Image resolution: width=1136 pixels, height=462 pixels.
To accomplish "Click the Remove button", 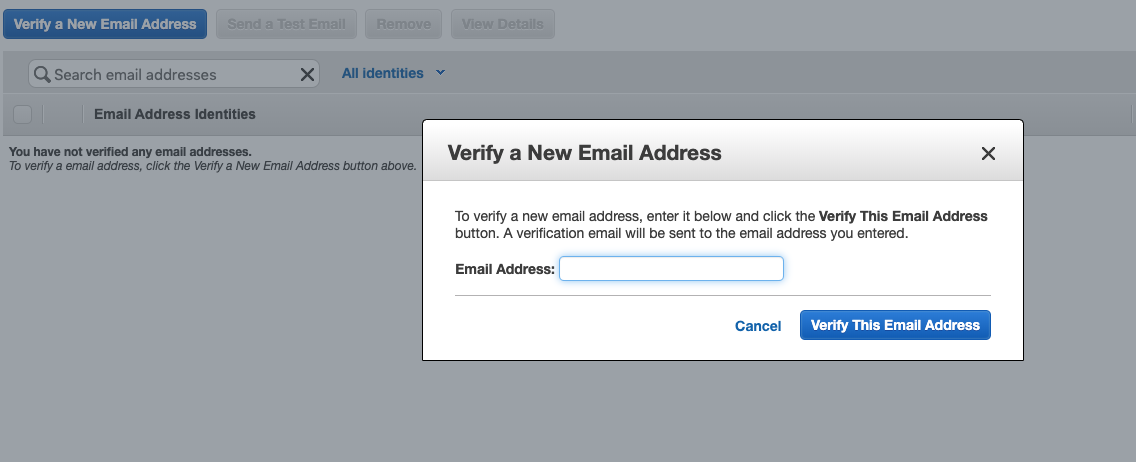I will 404,24.
